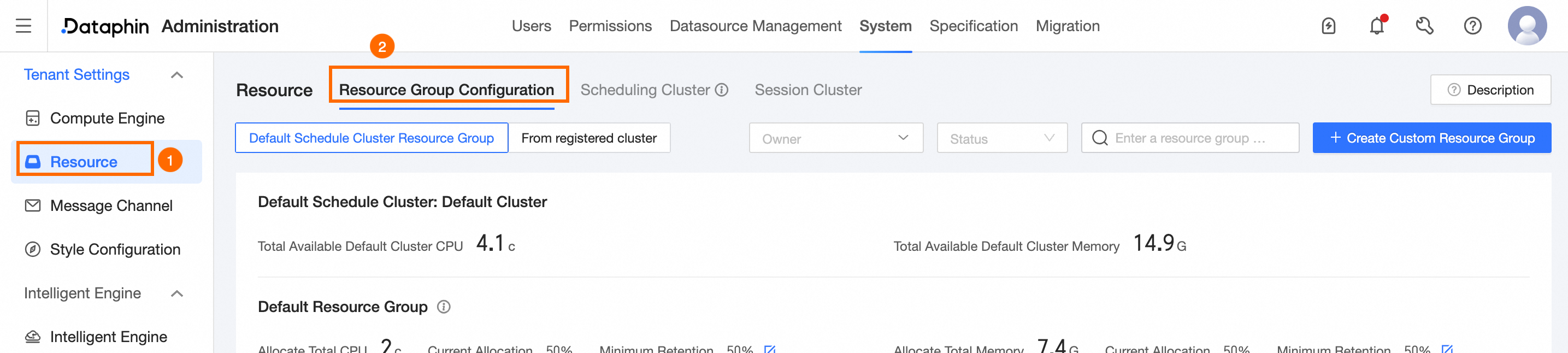Open the user avatar menu
The width and height of the screenshot is (1568, 353).
tap(1526, 26)
